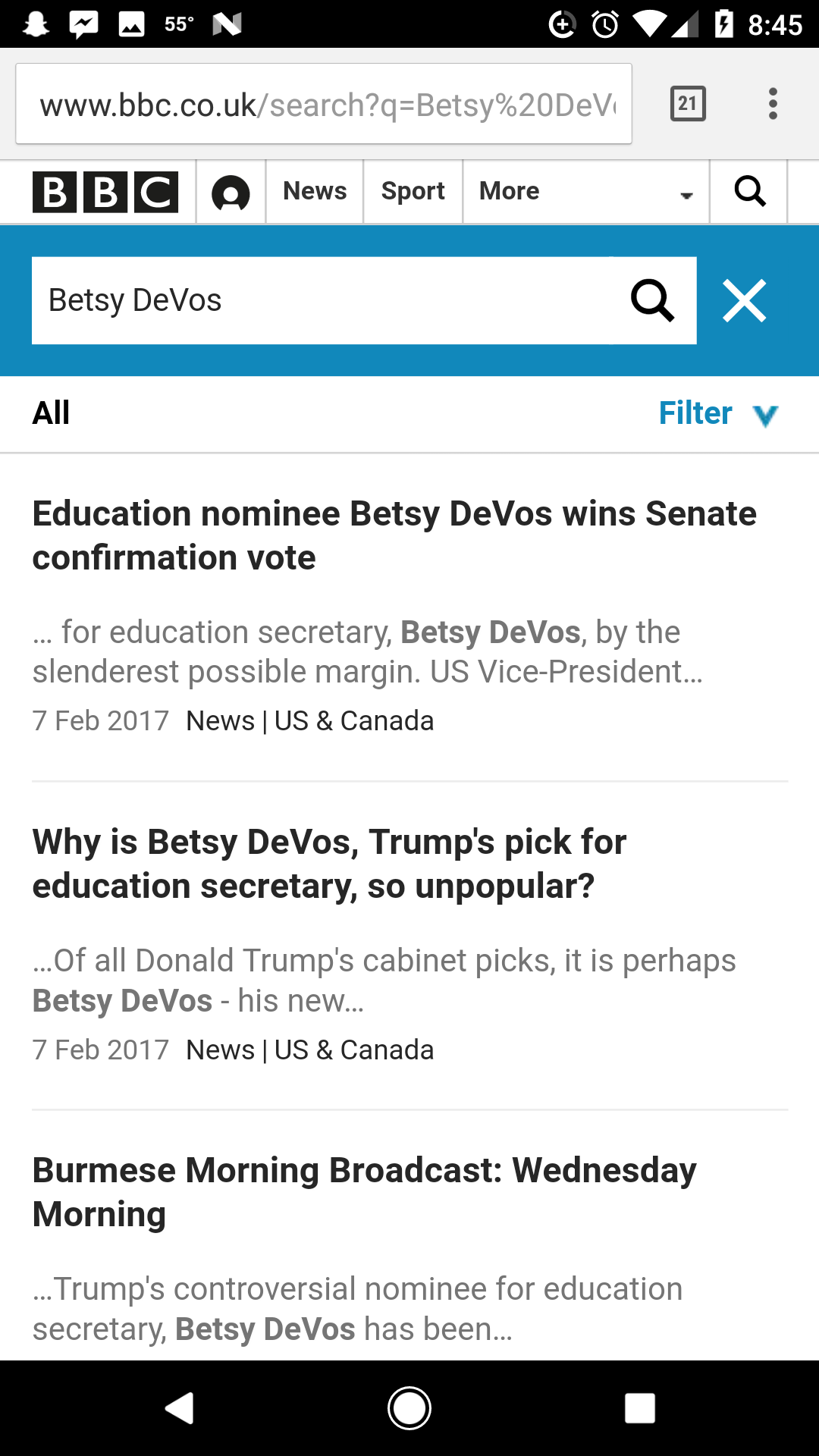Expand the More navigation dropdown
The height and width of the screenshot is (1456, 819).
pyautogui.click(x=585, y=192)
